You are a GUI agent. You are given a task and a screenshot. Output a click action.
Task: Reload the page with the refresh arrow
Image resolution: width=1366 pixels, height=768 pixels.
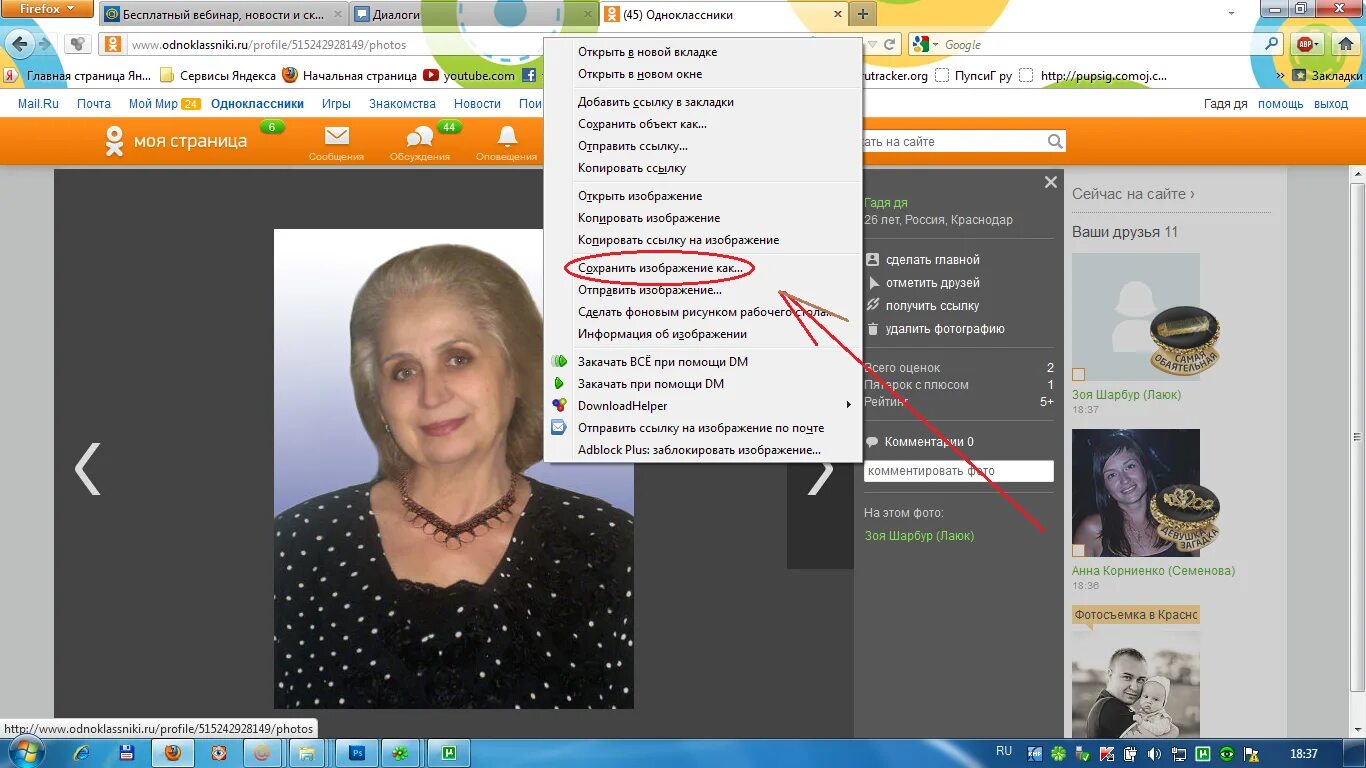pos(891,45)
